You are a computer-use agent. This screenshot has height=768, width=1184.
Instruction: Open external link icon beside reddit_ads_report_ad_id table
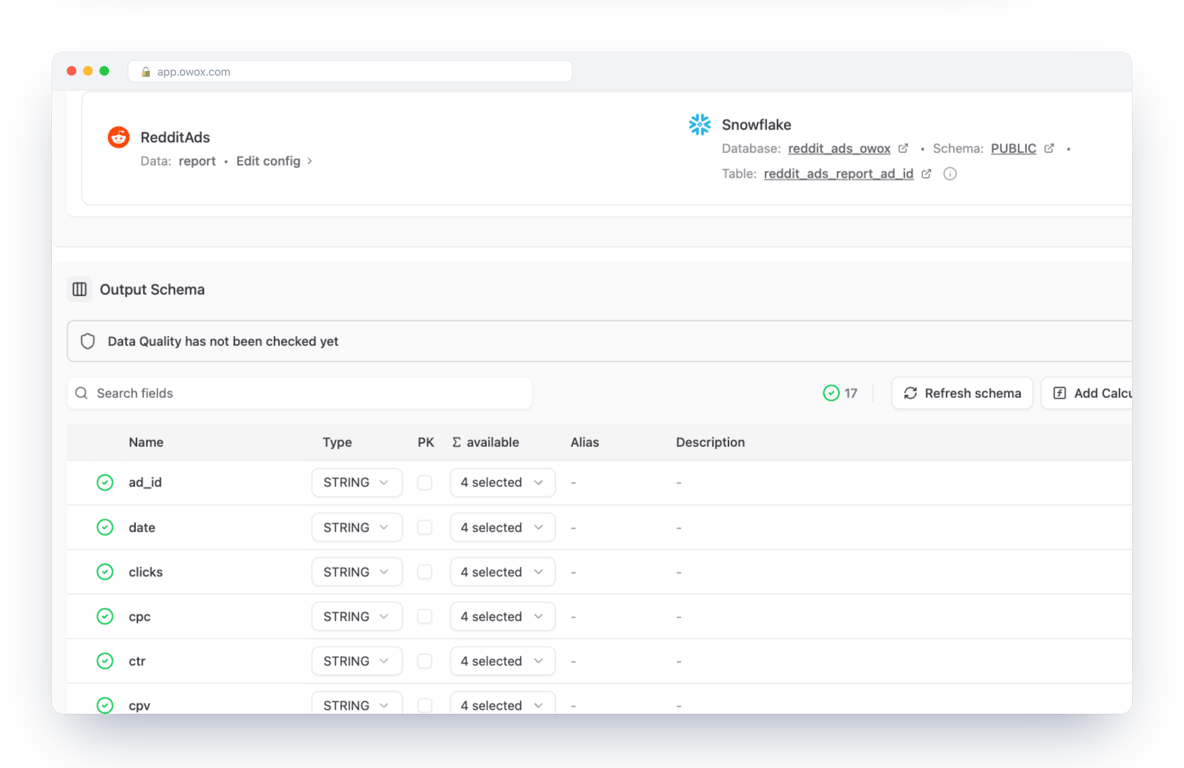(927, 174)
